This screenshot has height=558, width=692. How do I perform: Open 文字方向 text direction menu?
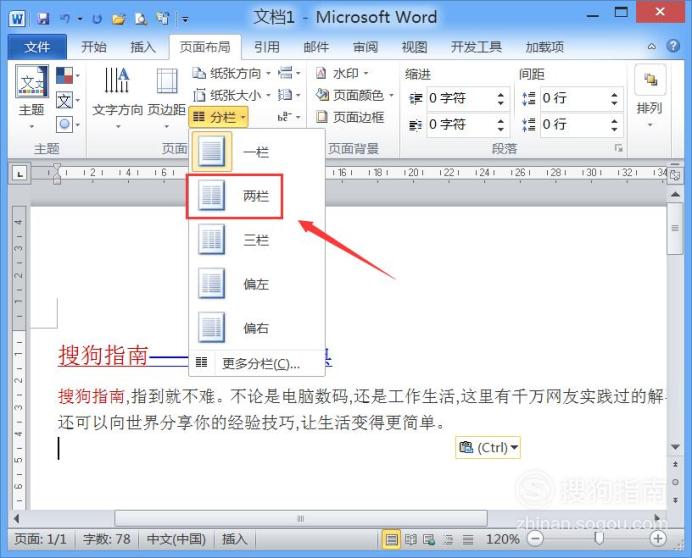[117, 98]
